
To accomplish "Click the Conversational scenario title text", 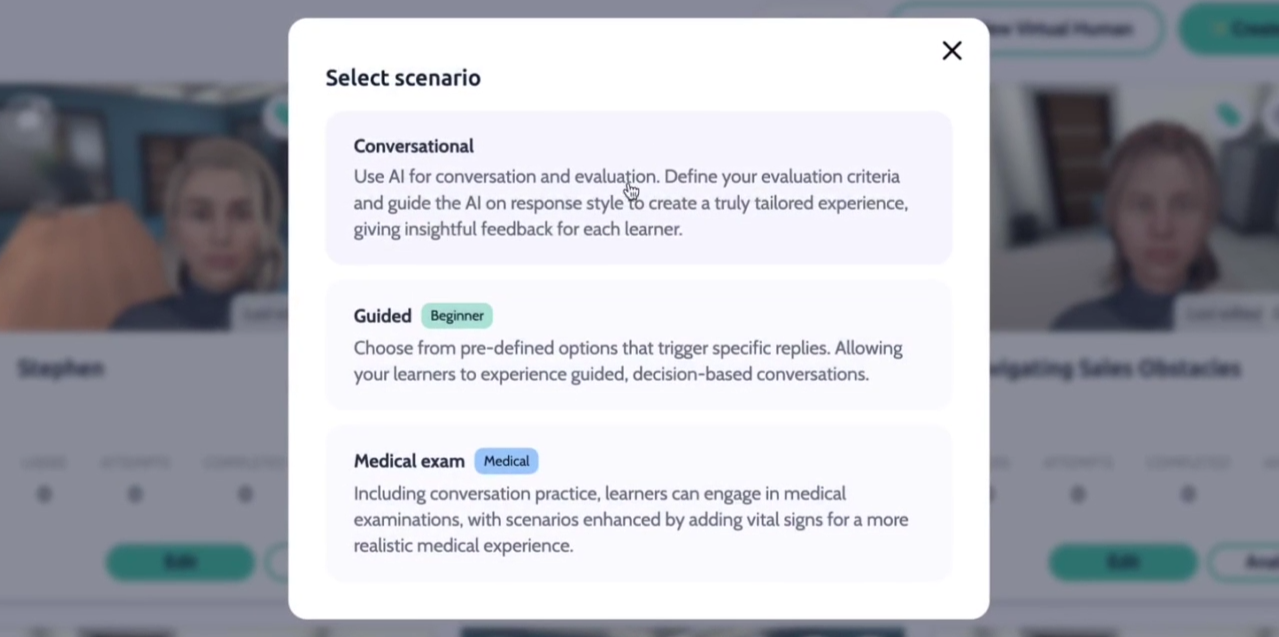I will 413,146.
